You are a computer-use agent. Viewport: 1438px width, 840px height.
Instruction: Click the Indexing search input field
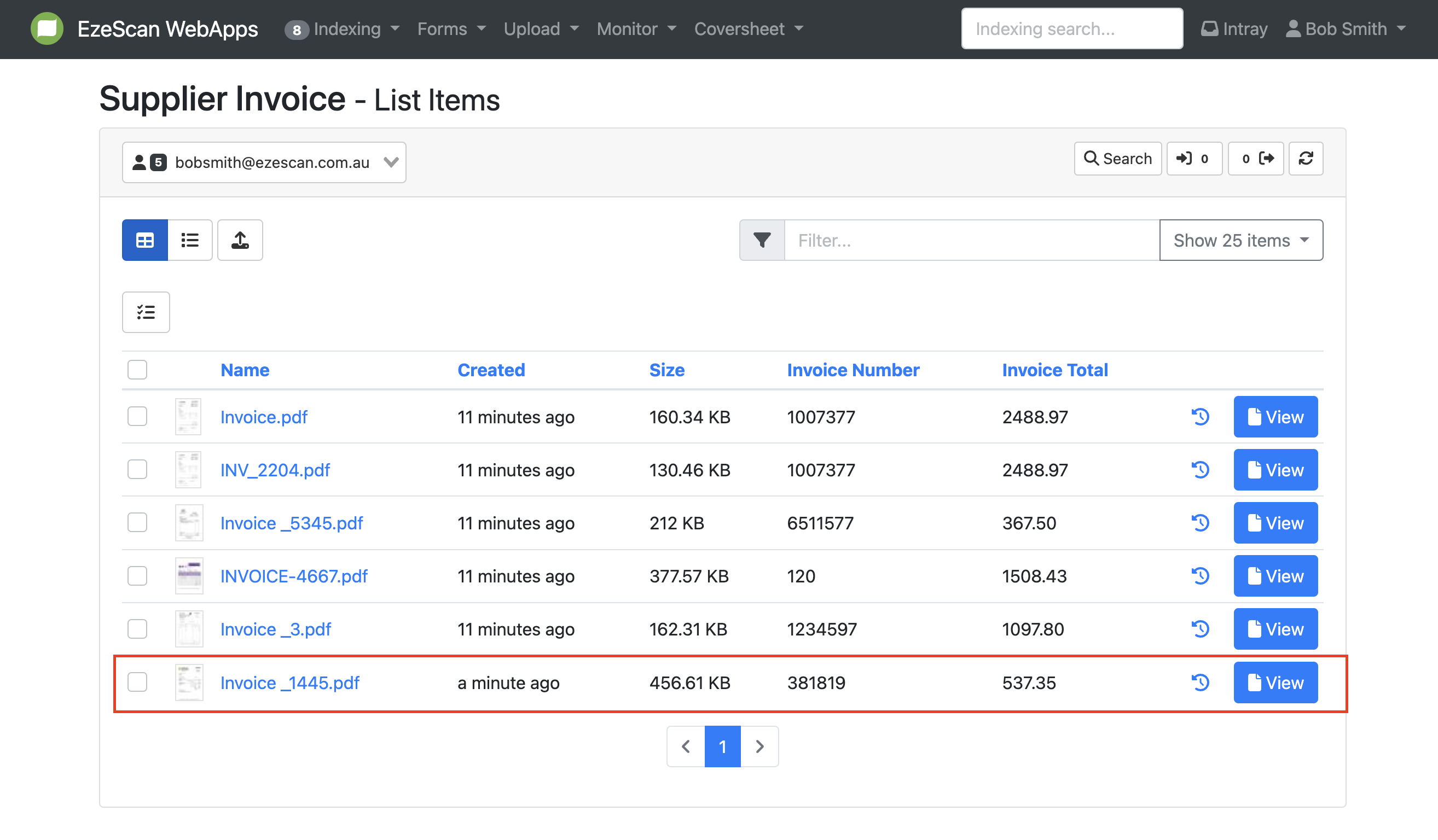(1071, 29)
